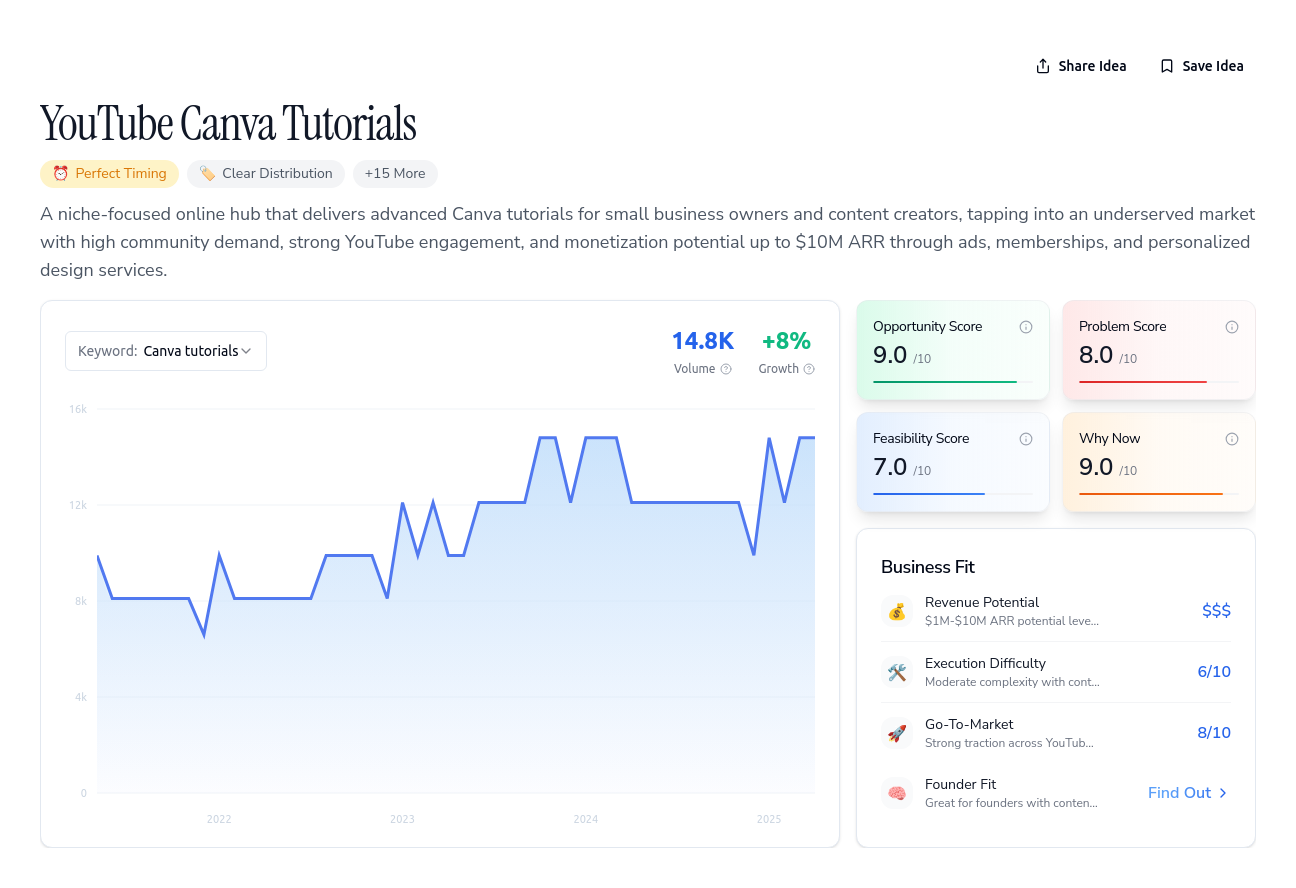Select the Perfect Timing tag
The image size is (1296, 888).
coord(109,173)
